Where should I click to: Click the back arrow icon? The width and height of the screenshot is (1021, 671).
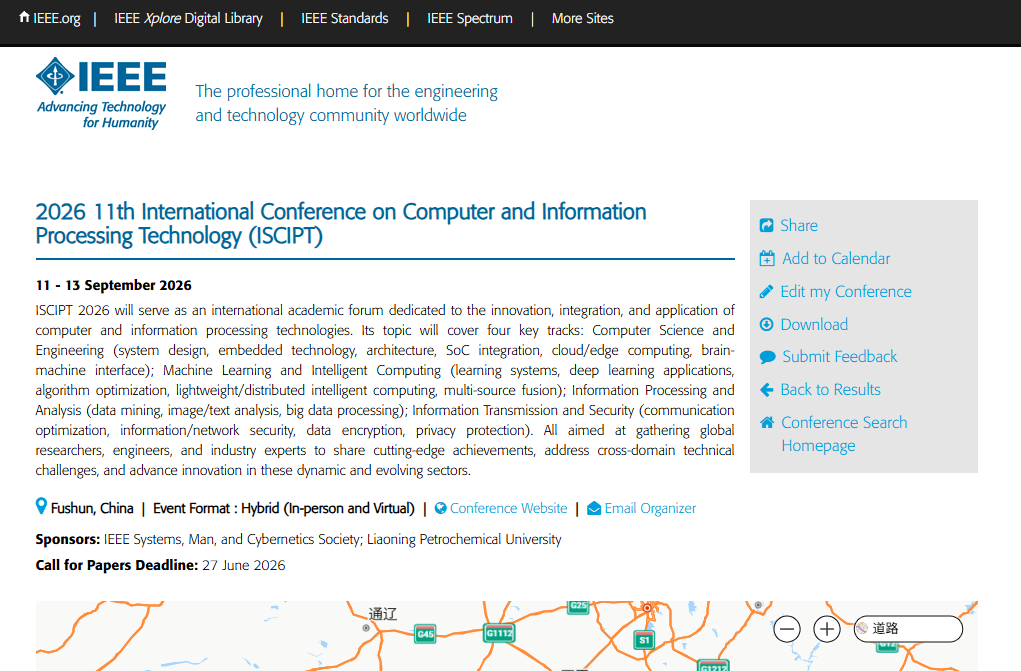(x=766, y=390)
